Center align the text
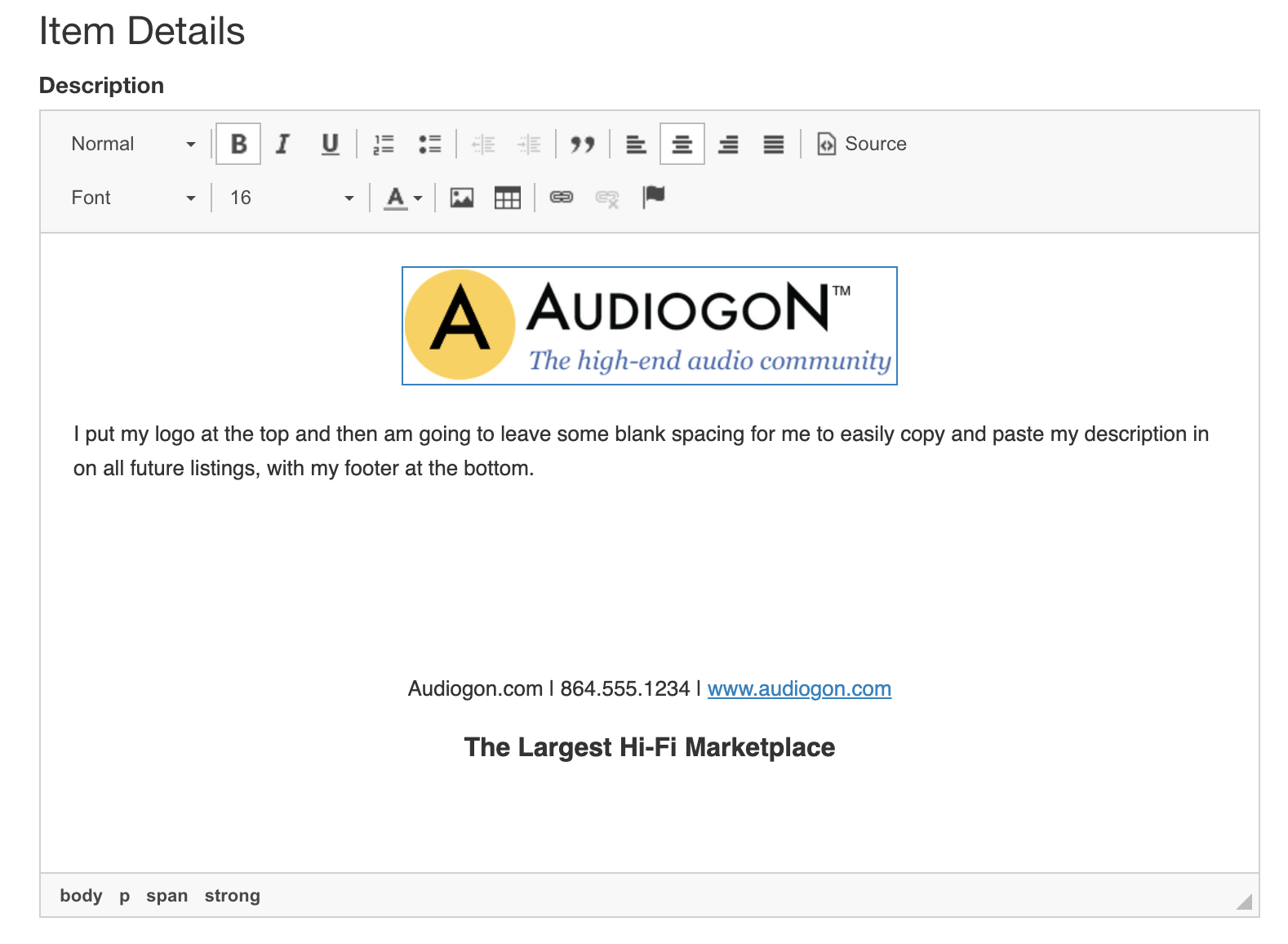The width and height of the screenshot is (1288, 944). tap(682, 144)
